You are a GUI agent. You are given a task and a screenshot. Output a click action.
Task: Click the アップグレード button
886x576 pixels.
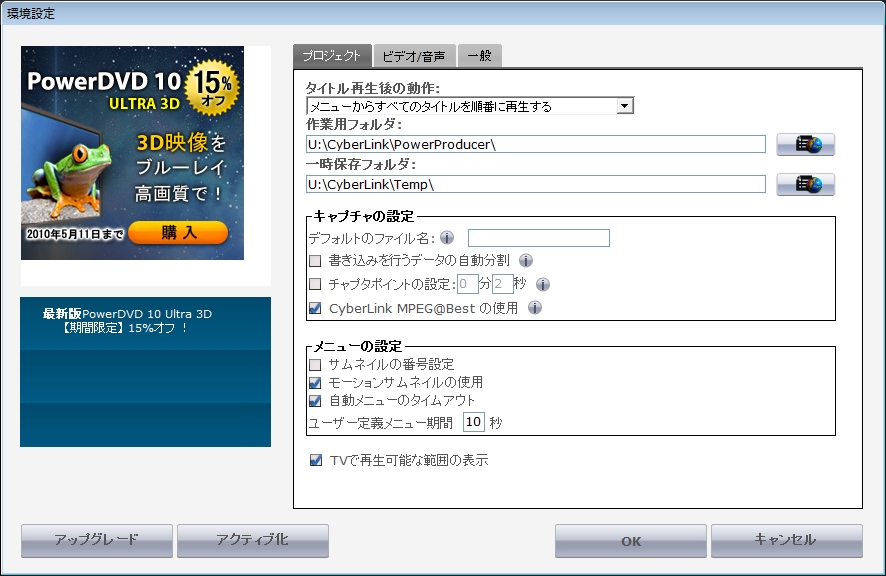(x=97, y=541)
